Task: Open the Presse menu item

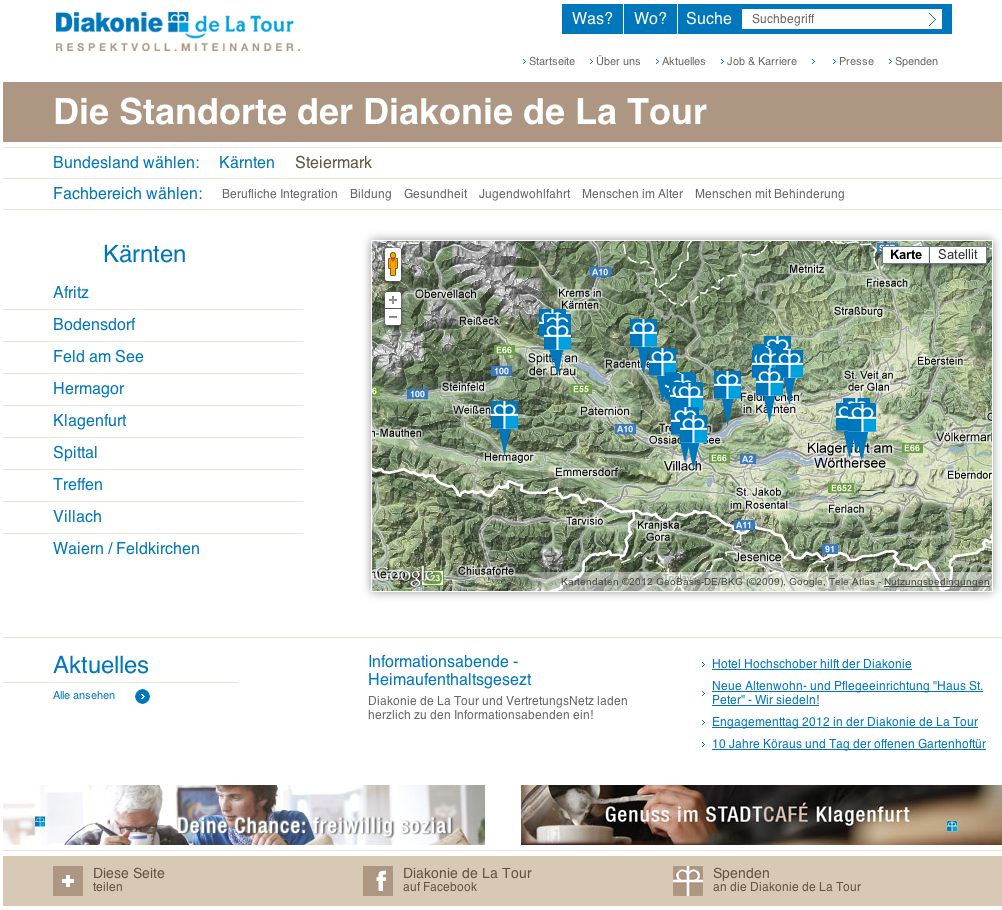Action: point(856,61)
